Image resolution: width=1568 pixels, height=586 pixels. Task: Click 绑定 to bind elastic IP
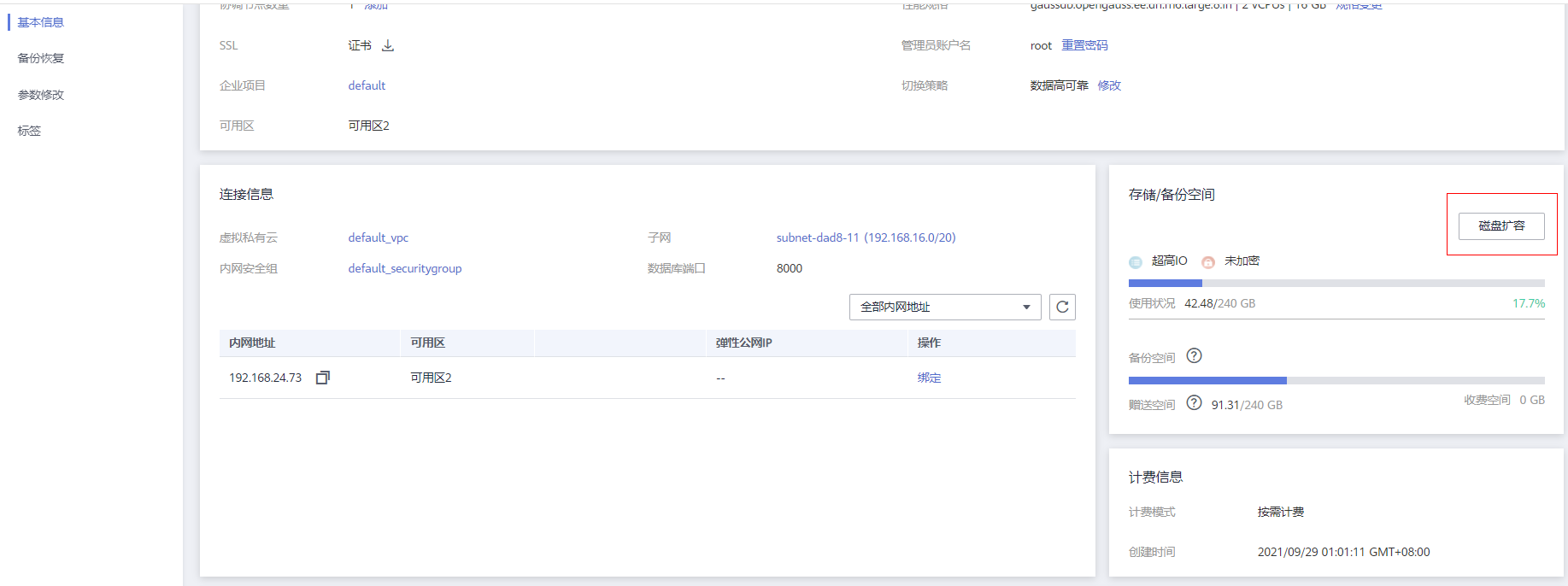coord(929,378)
